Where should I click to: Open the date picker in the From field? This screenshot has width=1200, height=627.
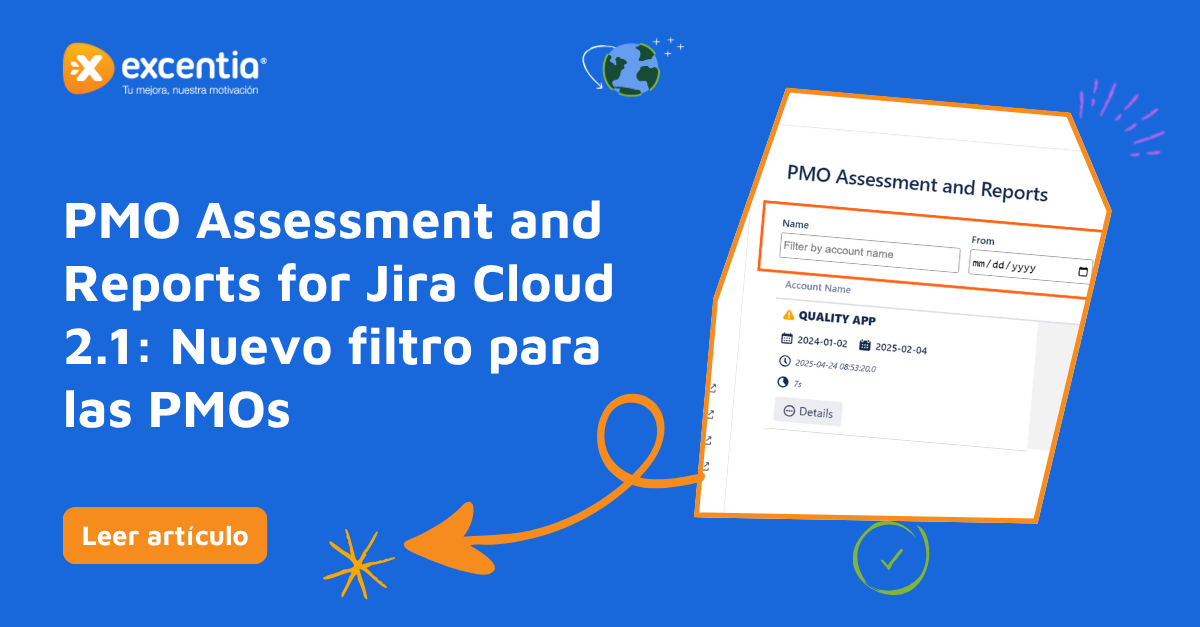(x=1084, y=272)
